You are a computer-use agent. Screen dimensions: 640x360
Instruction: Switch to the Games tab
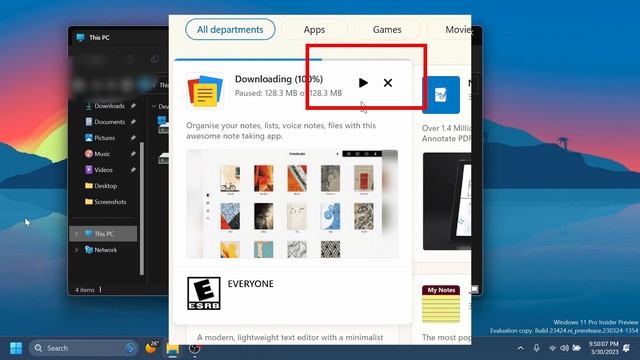[x=387, y=29]
